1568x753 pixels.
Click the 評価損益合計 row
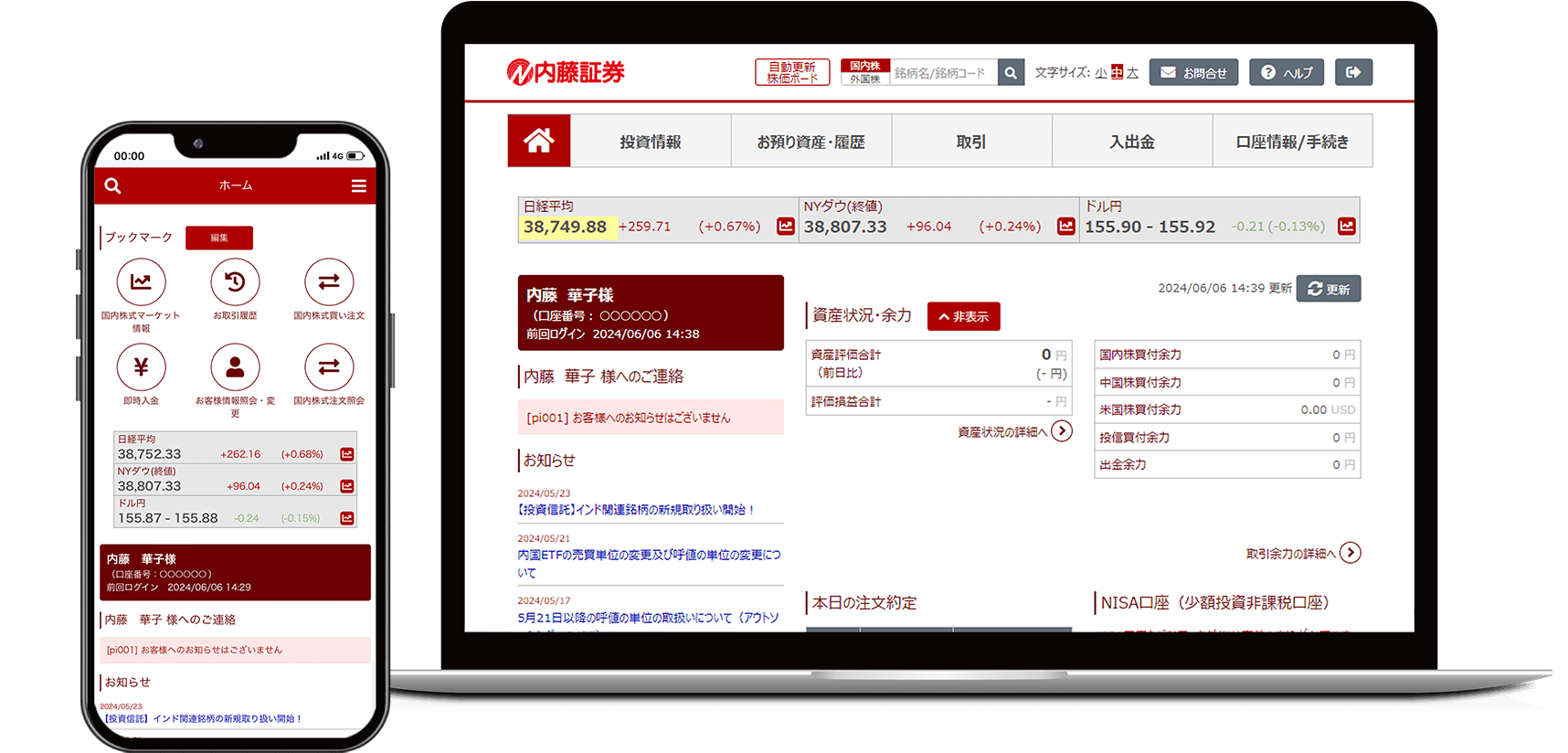938,401
